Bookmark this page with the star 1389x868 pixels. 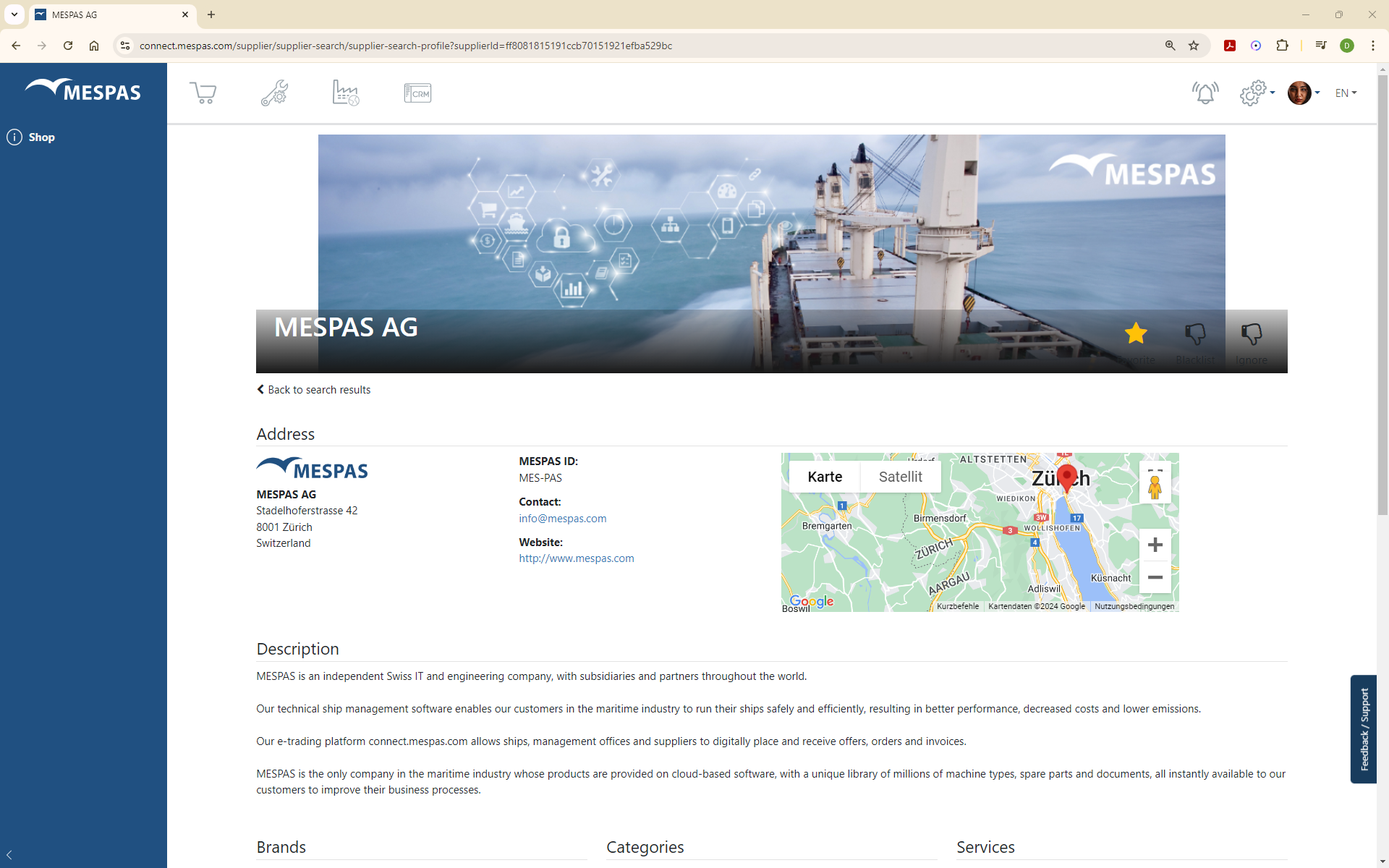1194,46
